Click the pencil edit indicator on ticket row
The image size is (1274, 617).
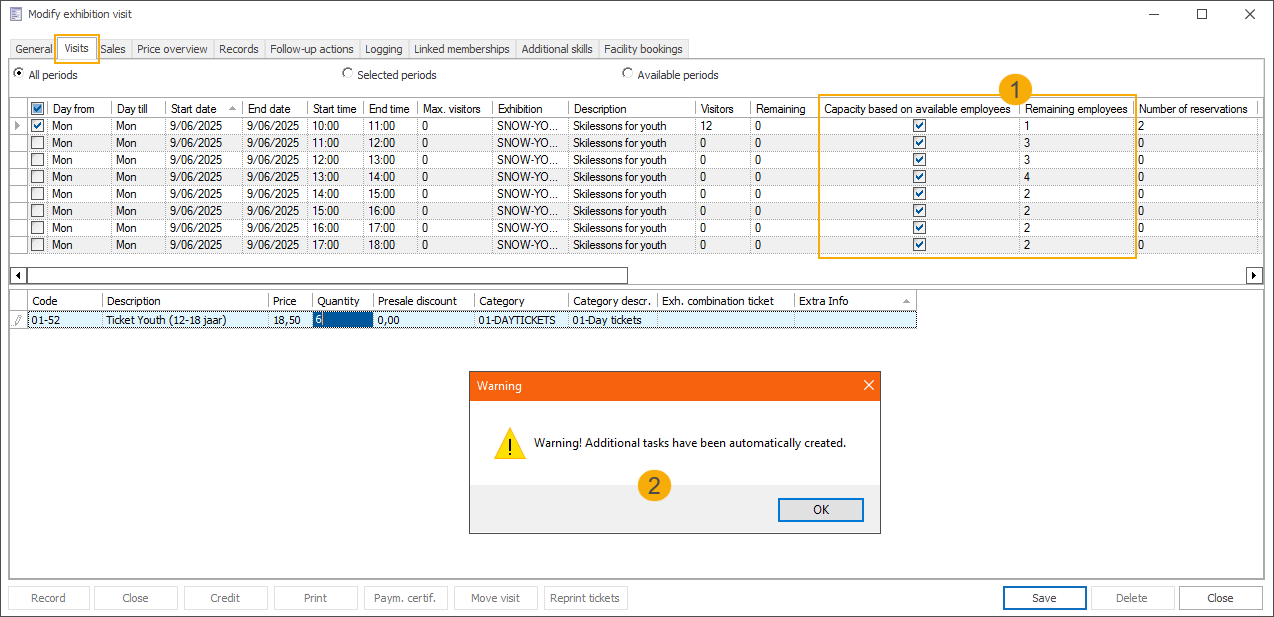tap(17, 320)
